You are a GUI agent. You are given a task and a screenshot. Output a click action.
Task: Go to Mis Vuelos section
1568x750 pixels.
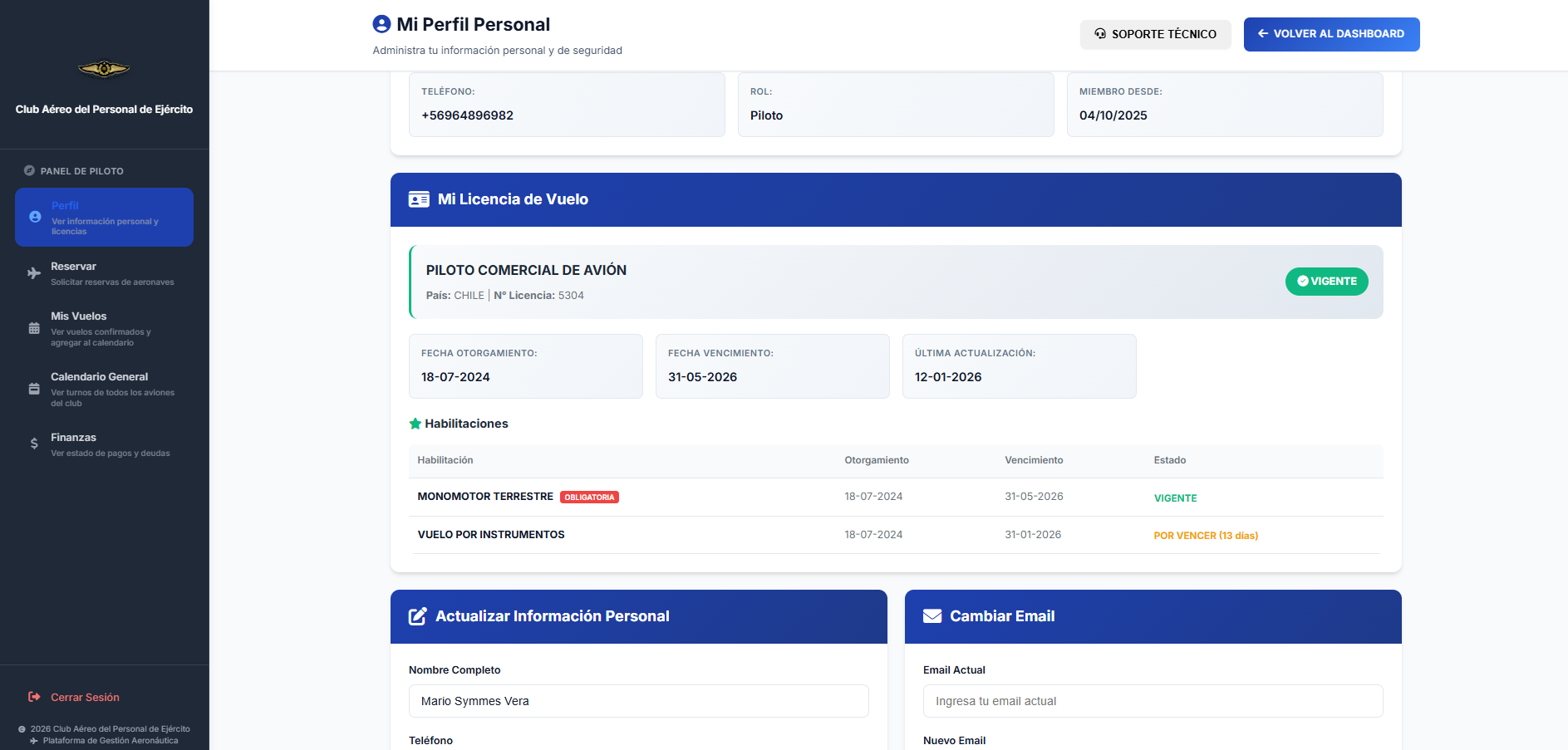click(104, 328)
